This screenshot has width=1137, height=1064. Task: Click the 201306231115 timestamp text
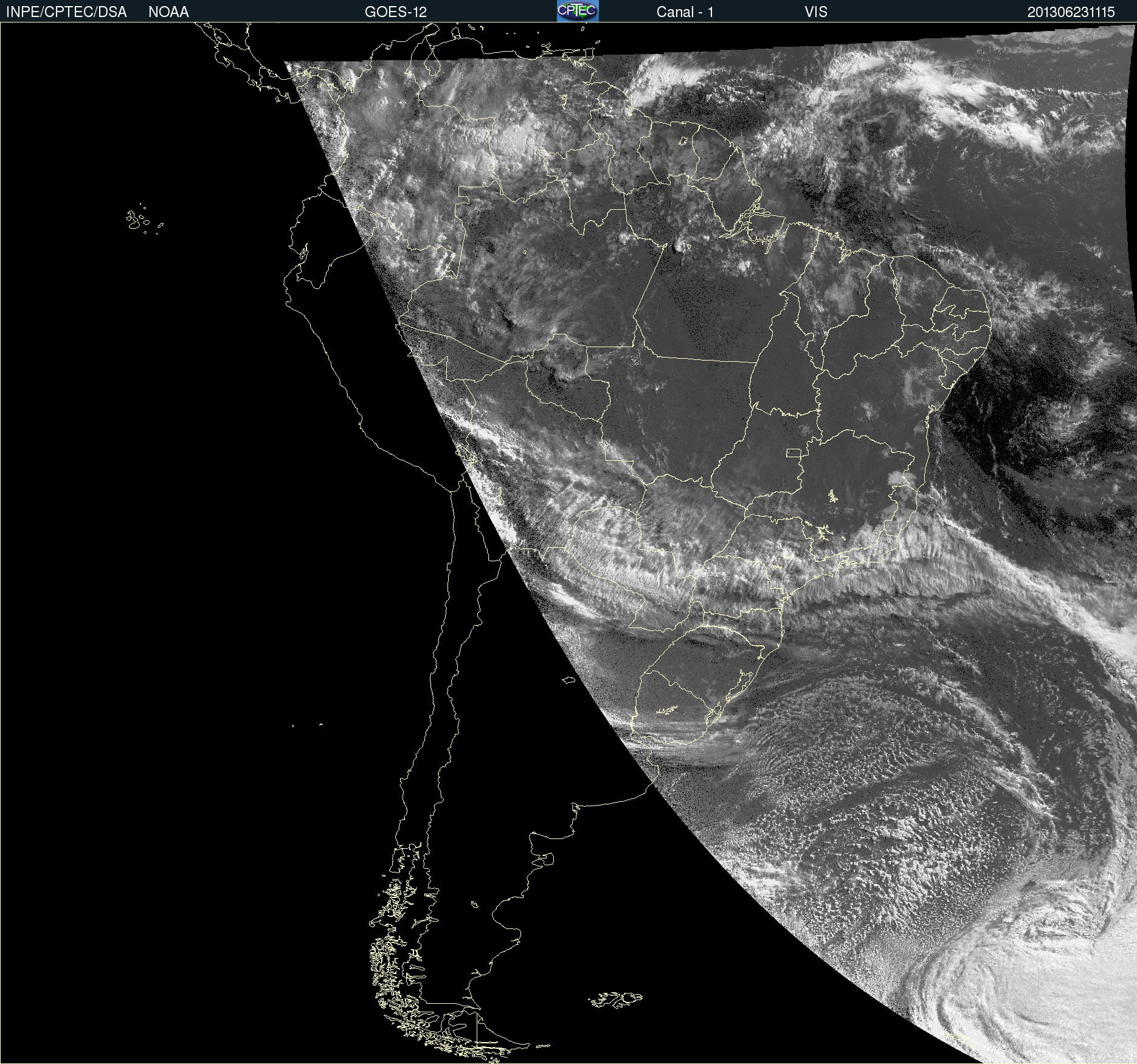click(x=1071, y=12)
